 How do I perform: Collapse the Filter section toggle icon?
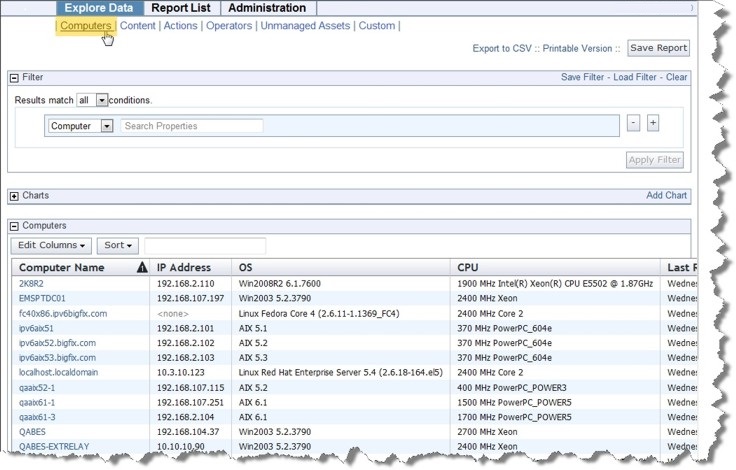[15, 78]
